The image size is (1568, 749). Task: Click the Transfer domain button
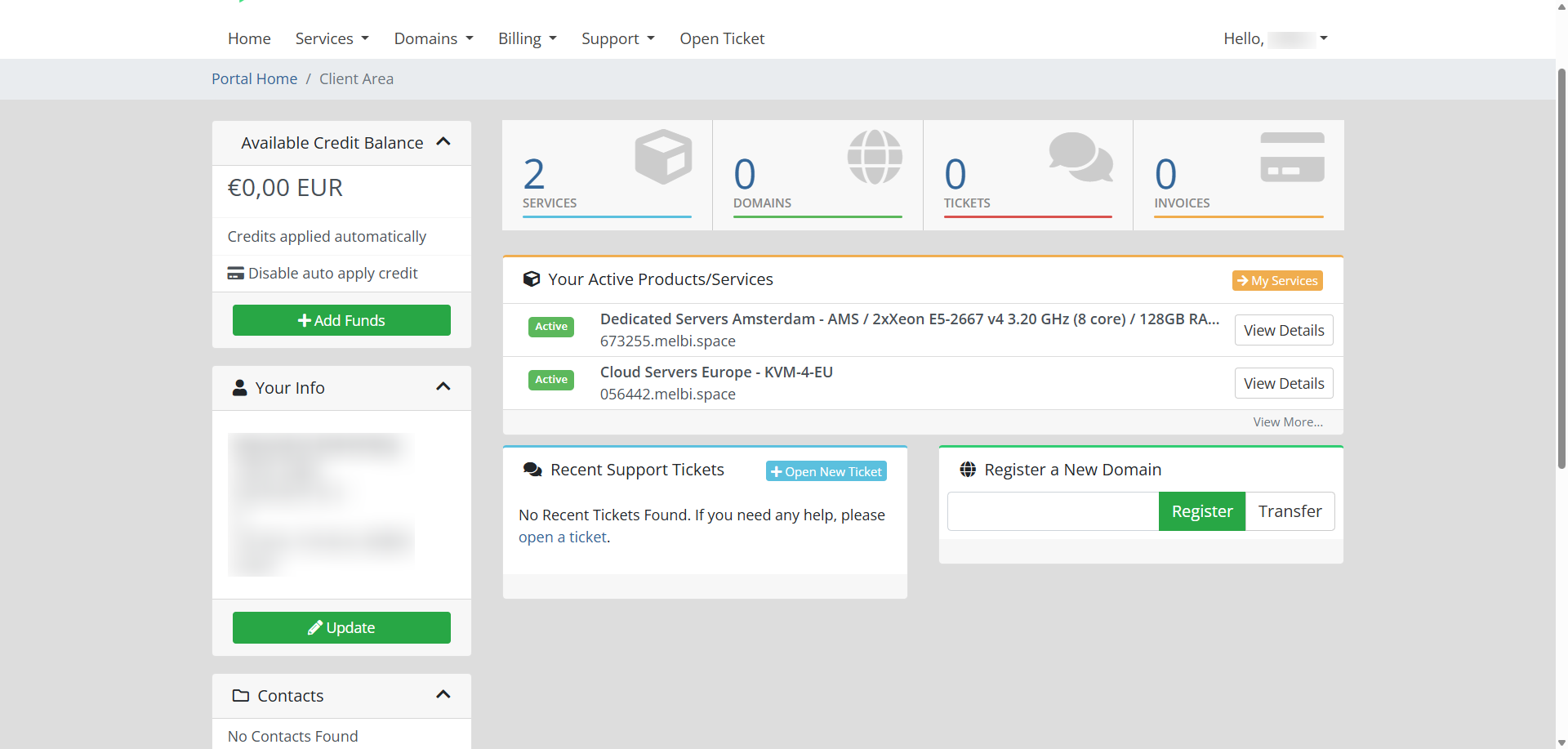pyautogui.click(x=1290, y=511)
